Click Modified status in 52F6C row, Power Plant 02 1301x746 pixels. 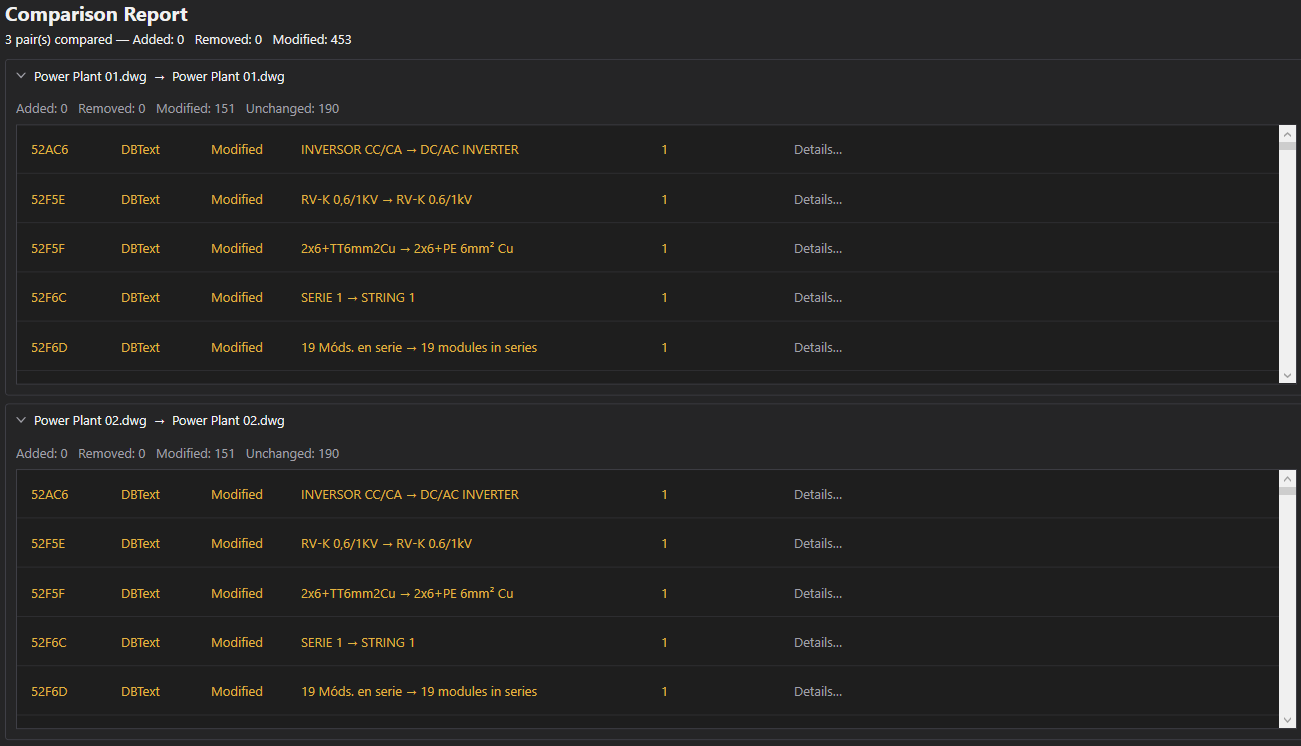click(x=237, y=642)
